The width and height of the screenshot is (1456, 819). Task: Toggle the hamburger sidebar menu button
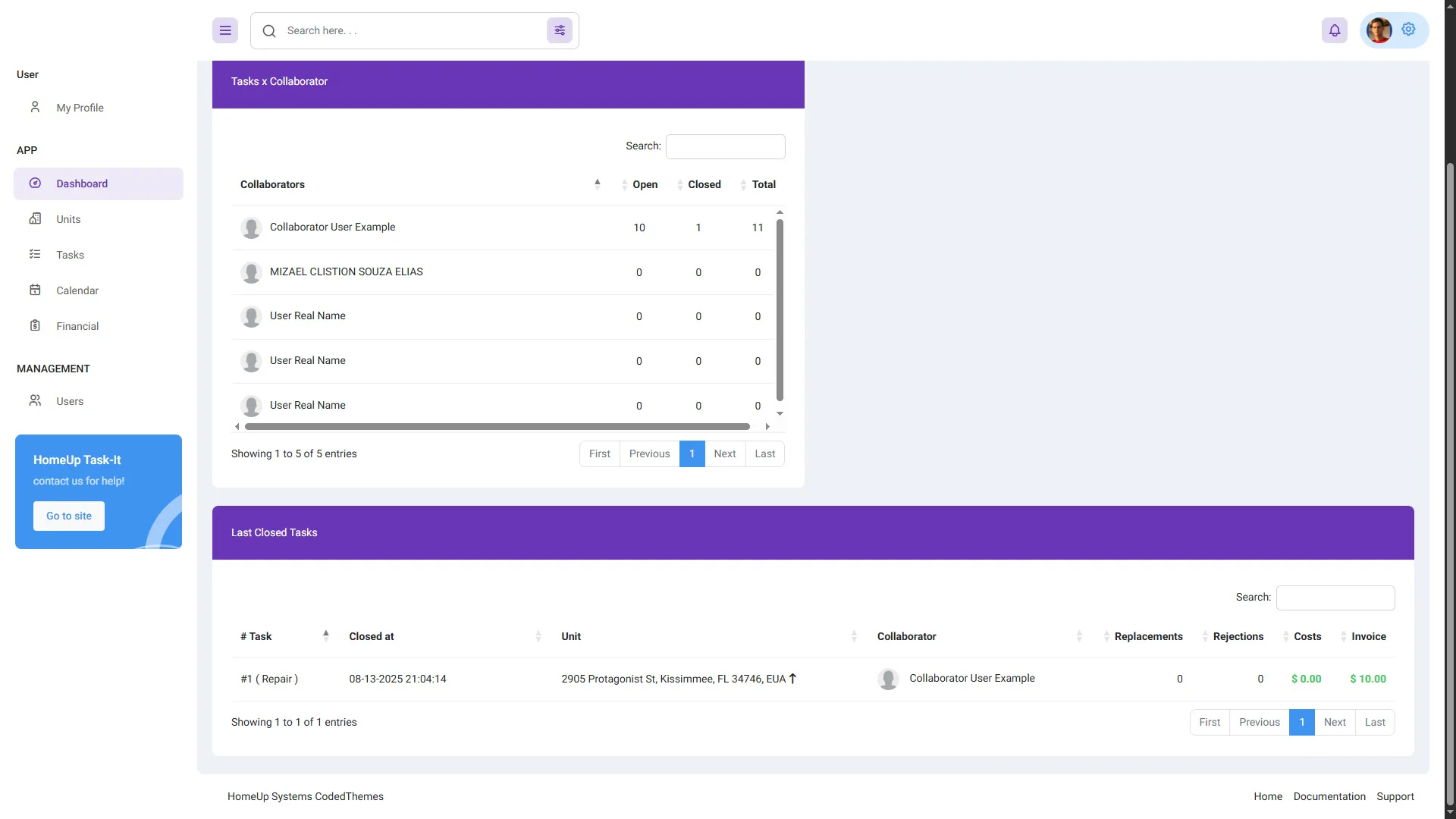coord(225,30)
